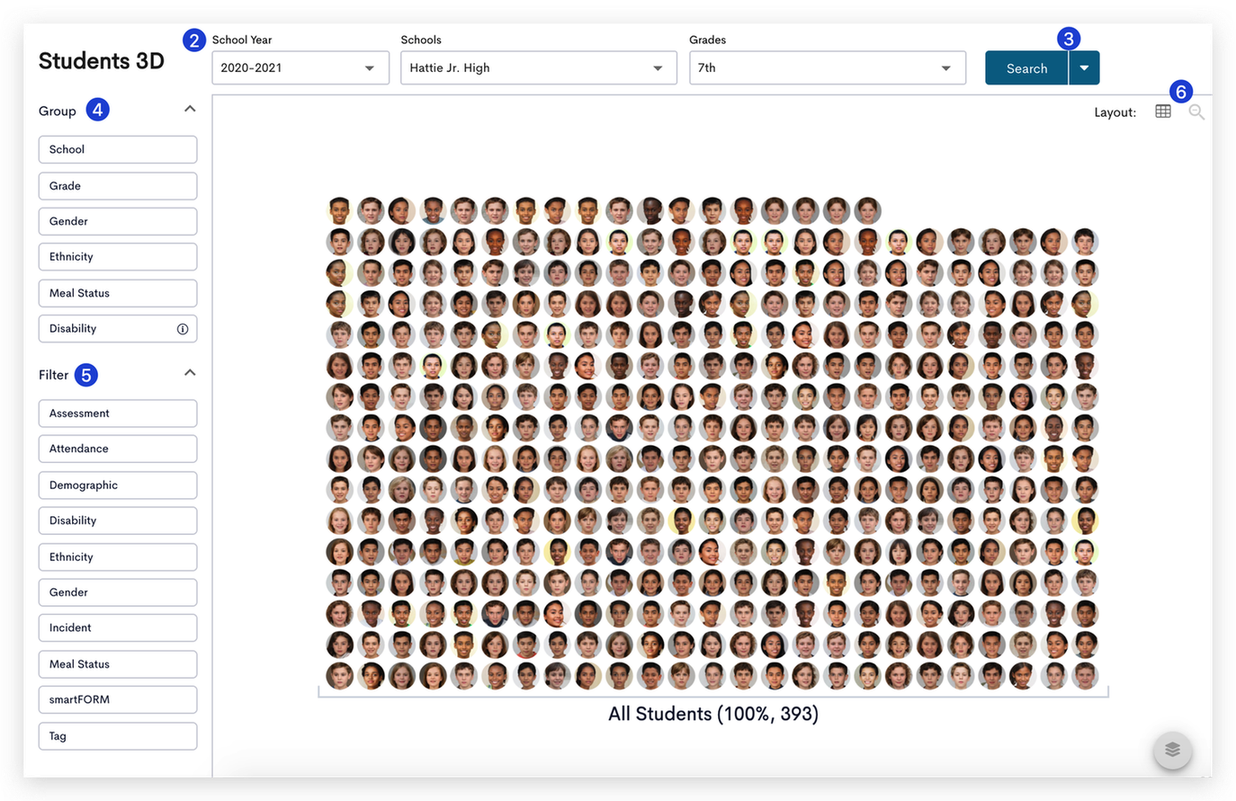Group students by School
Viewport: 1236px width, 801px height.
tap(118, 149)
